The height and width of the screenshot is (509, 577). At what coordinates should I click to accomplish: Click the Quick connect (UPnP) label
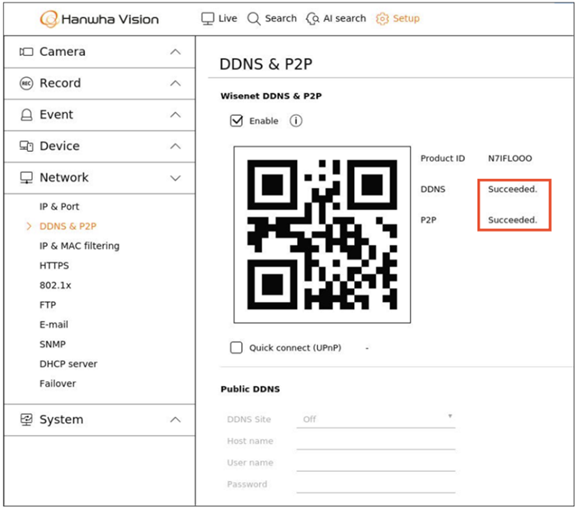(x=295, y=348)
